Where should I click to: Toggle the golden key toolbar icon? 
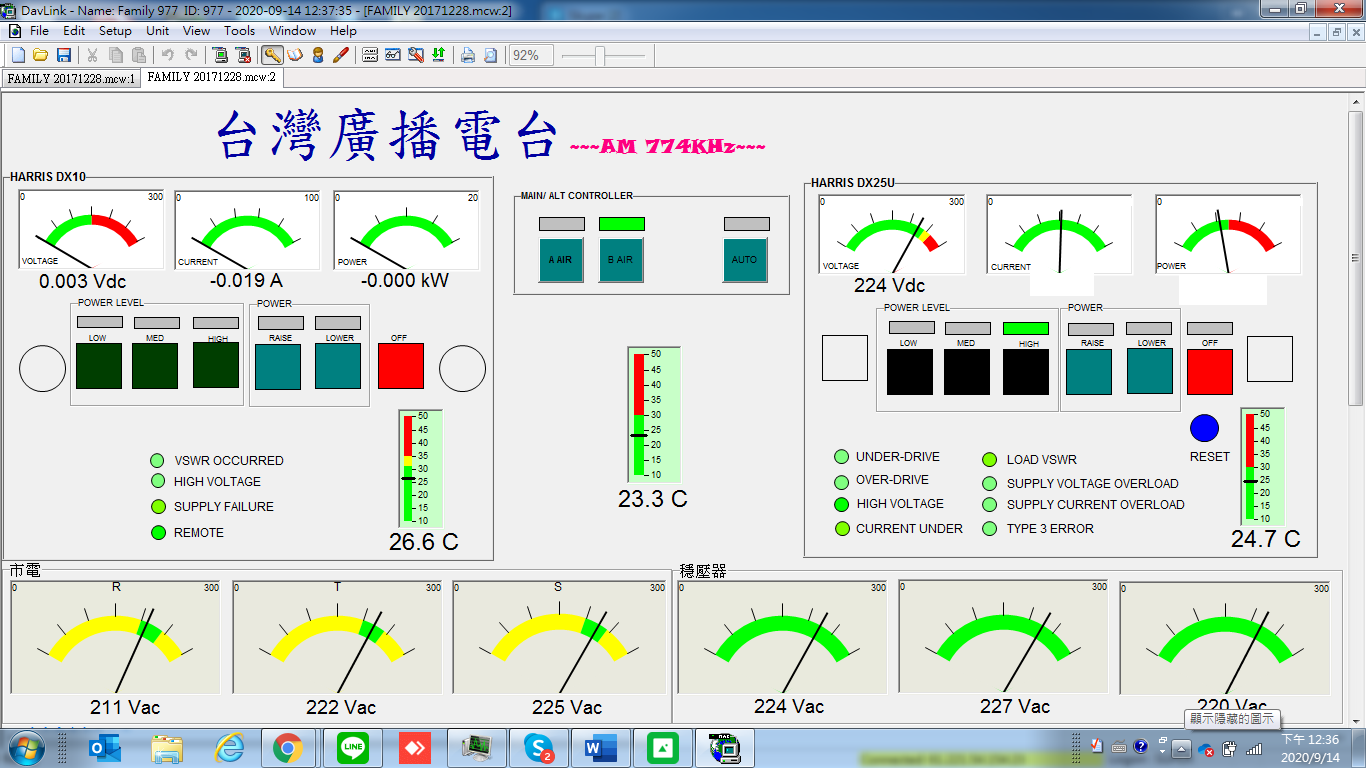[272, 55]
